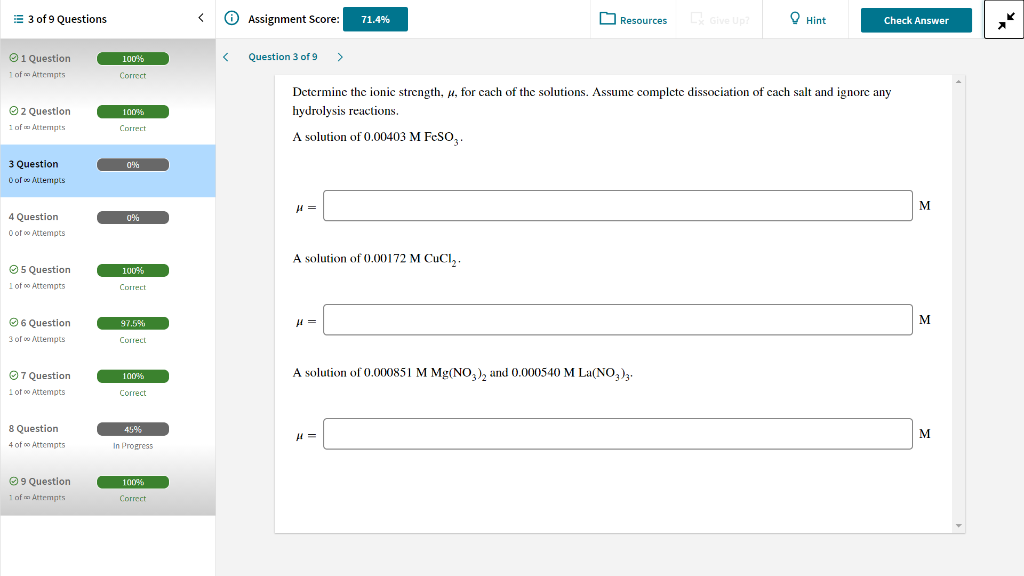Viewport: 1024px width, 576px height.
Task: Click the scrollbar down arrow in question panel
Action: (959, 525)
